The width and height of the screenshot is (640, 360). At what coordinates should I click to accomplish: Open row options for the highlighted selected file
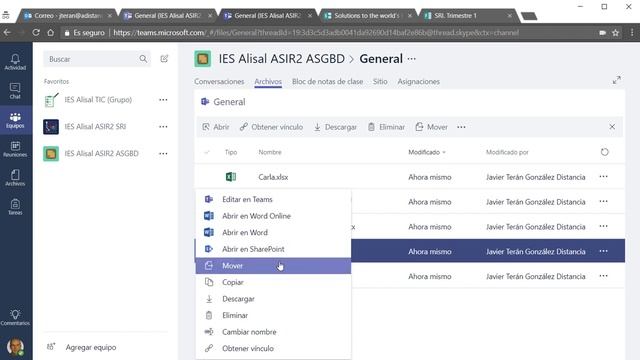point(603,251)
